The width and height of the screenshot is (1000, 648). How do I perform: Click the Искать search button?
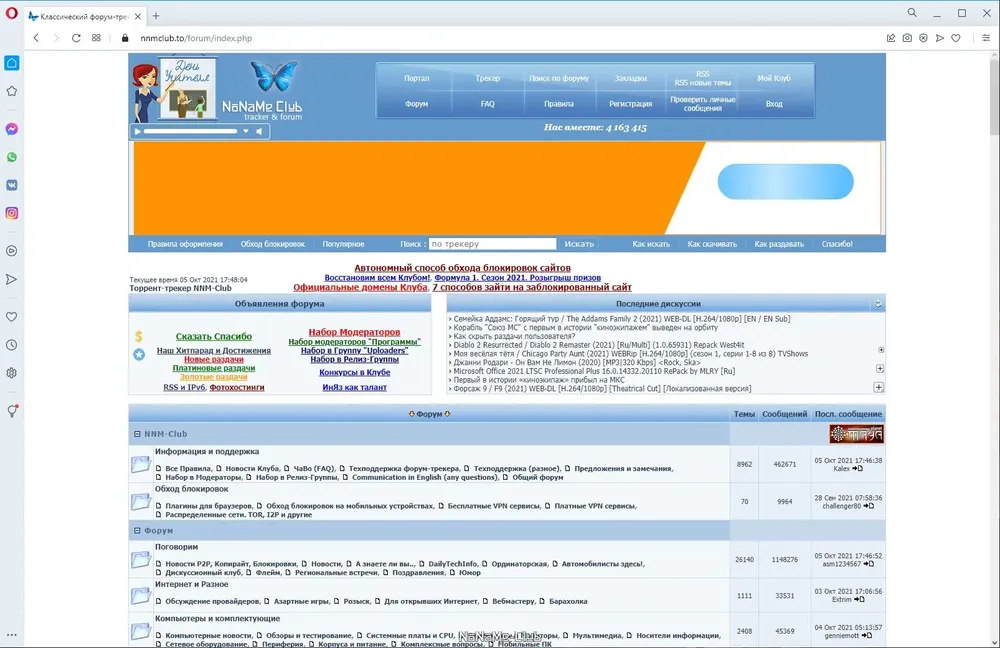[x=579, y=244]
